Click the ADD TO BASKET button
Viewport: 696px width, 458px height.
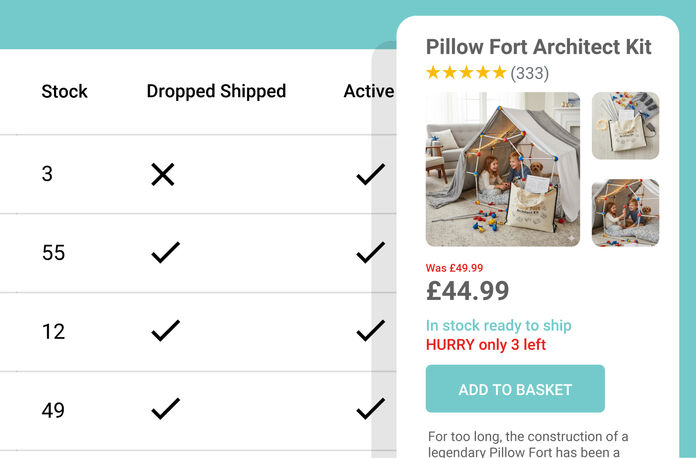(515, 389)
